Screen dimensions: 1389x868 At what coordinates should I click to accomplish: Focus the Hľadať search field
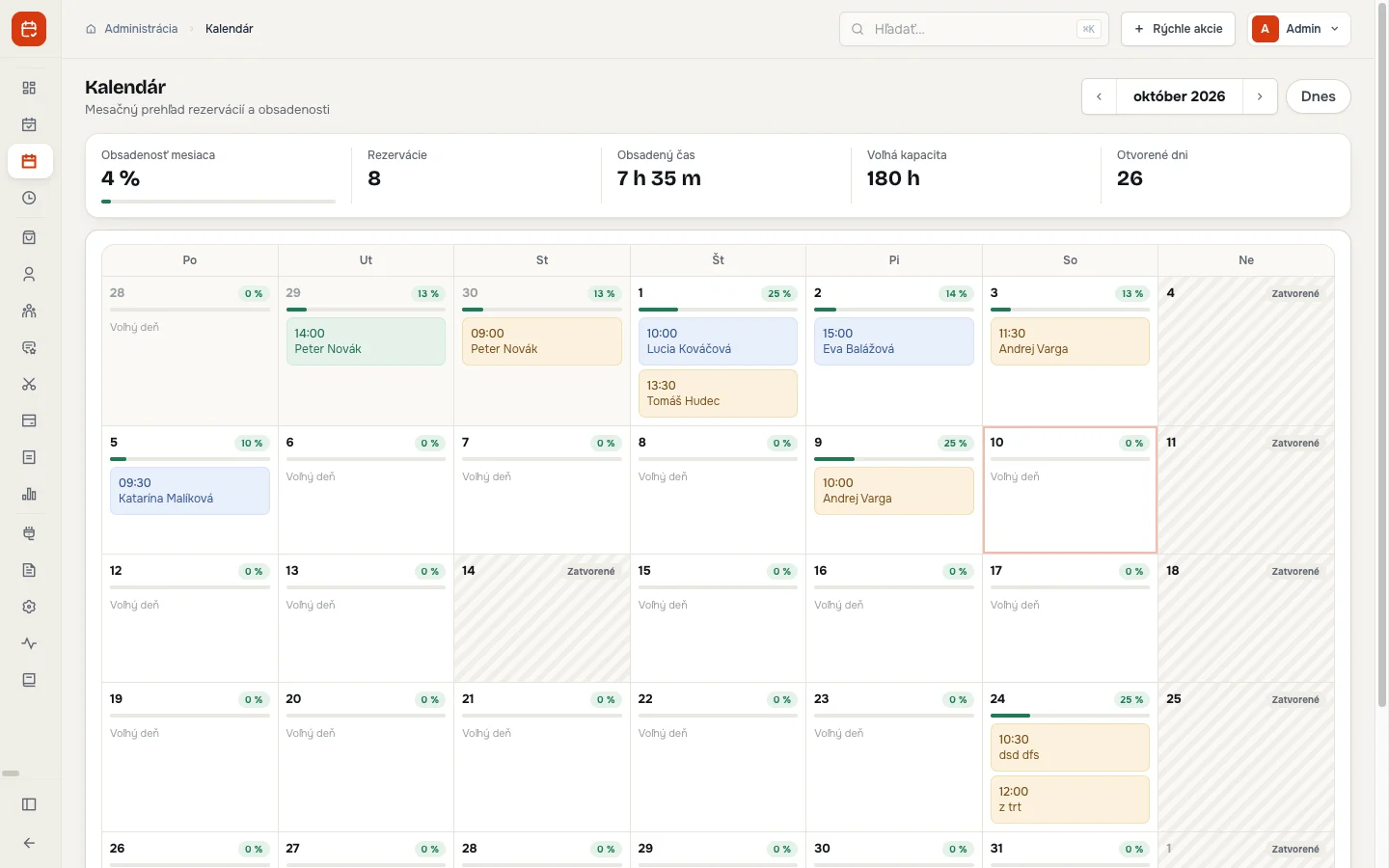tap(973, 29)
